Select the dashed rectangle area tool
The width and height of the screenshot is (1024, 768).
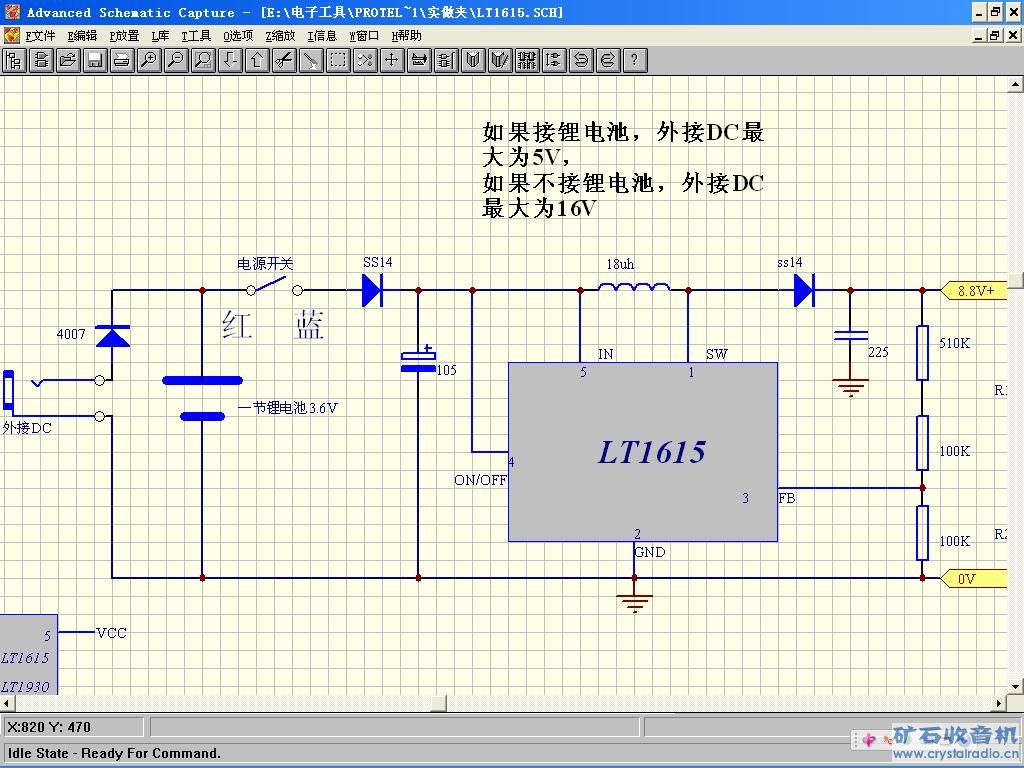(338, 61)
